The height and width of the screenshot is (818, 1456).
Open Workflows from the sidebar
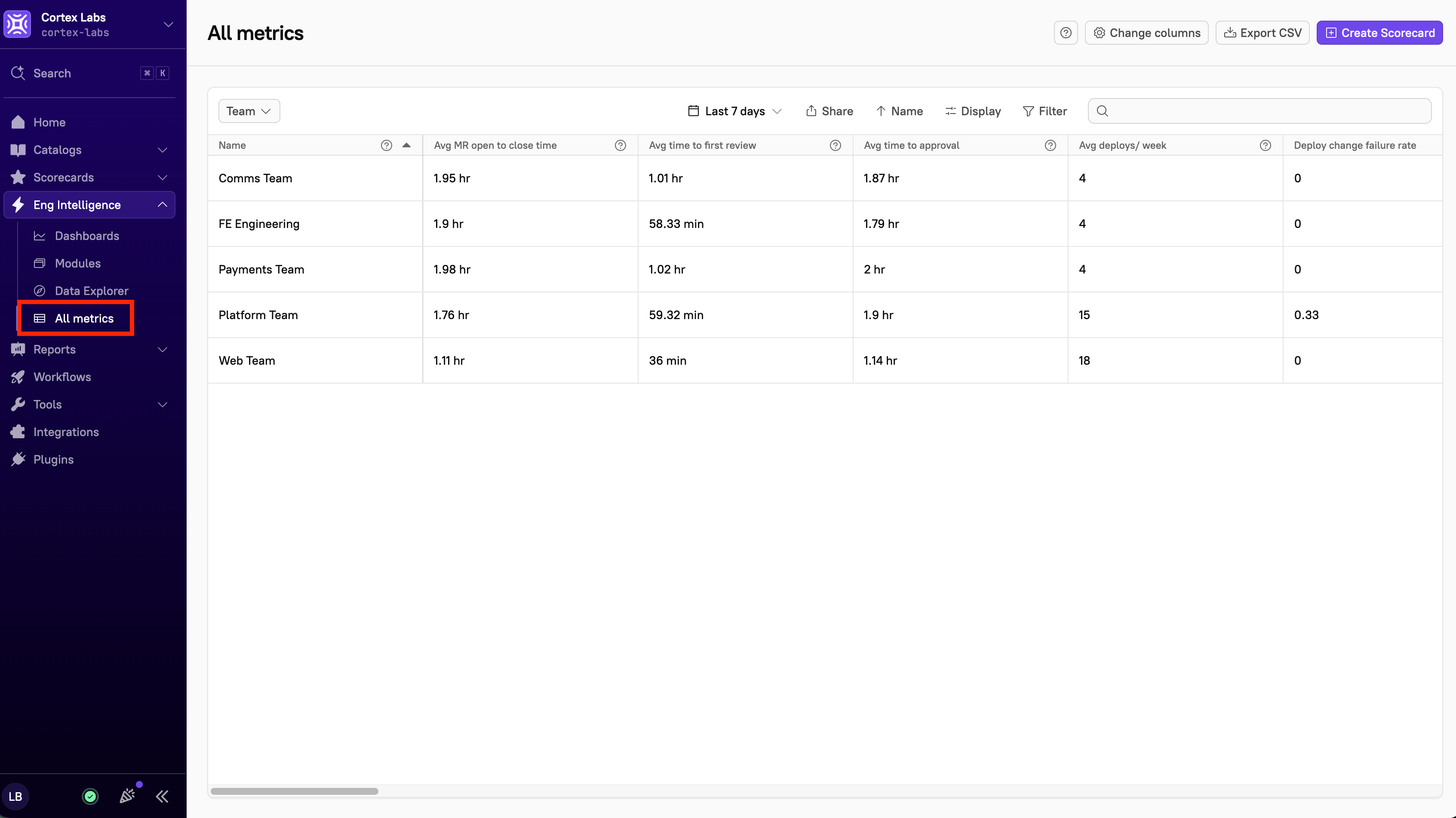(62, 377)
